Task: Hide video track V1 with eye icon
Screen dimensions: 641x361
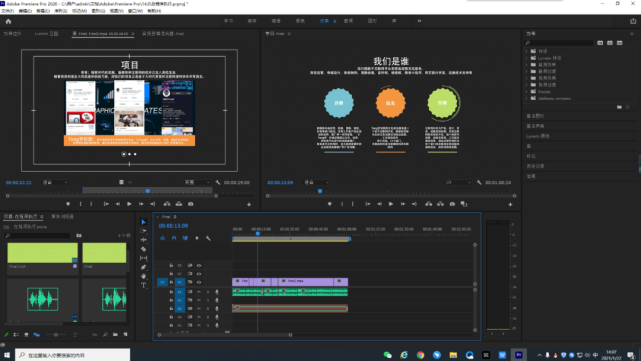Action: (199, 282)
